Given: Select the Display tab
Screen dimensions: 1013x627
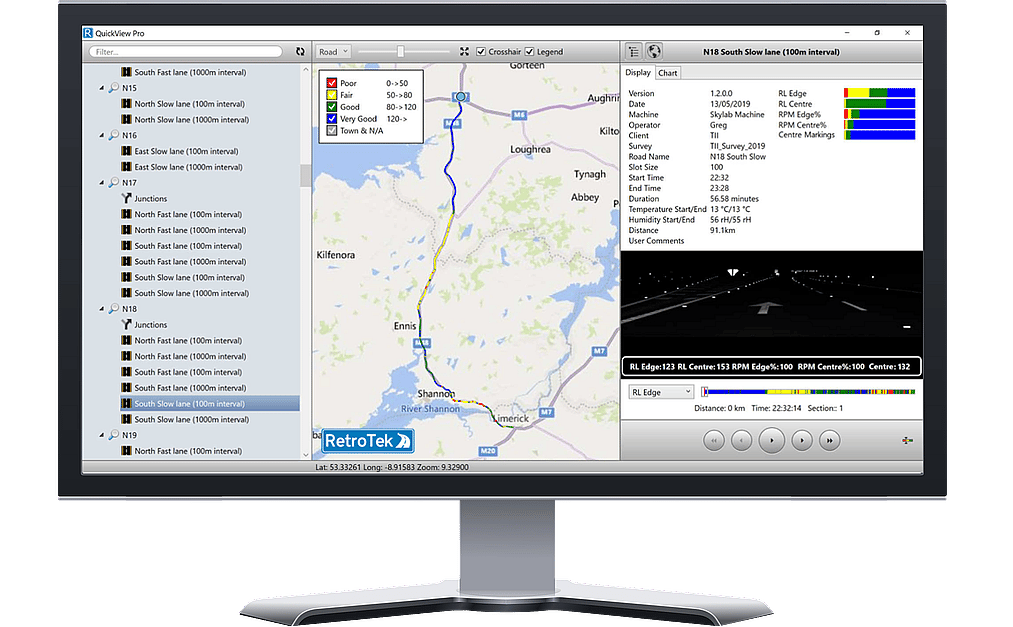Looking at the screenshot, I should coord(638,73).
